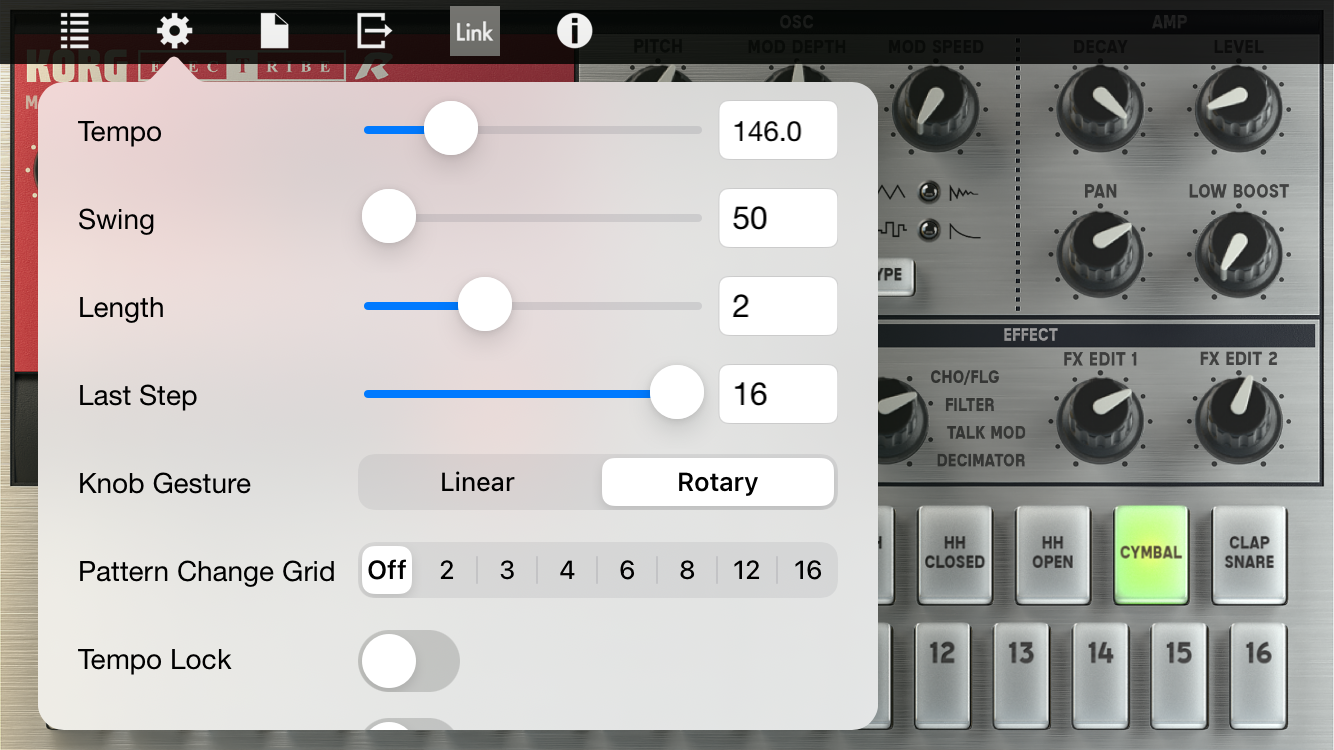Set Pattern Change Grid to 4
This screenshot has height=750, width=1334.
tap(567, 570)
